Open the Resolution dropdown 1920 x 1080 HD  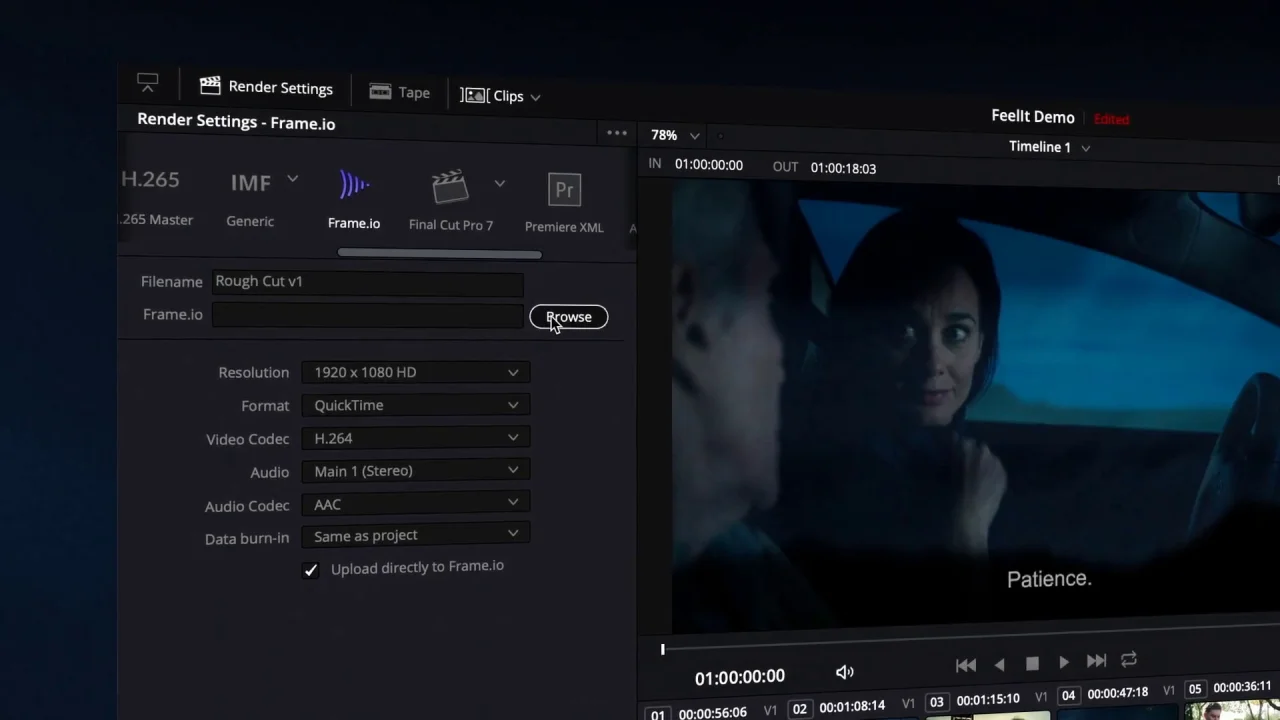(415, 372)
